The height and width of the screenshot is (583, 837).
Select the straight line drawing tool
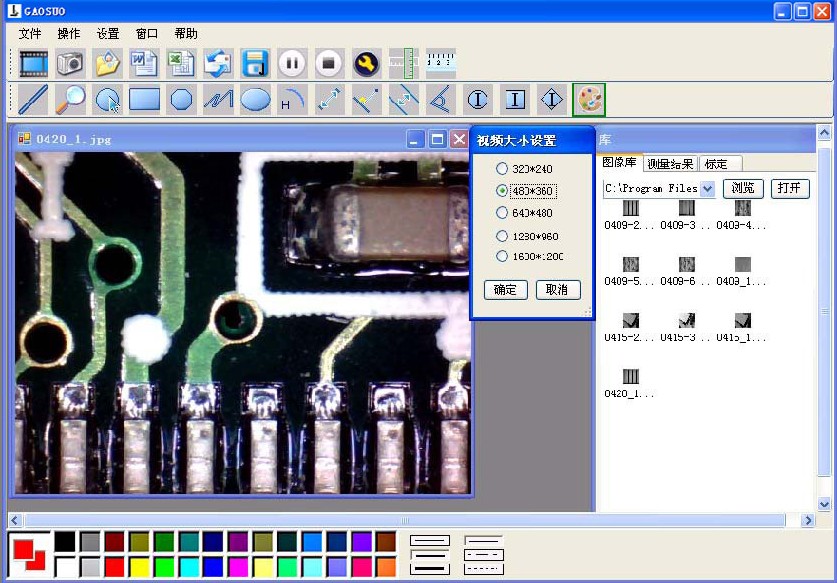pos(33,99)
